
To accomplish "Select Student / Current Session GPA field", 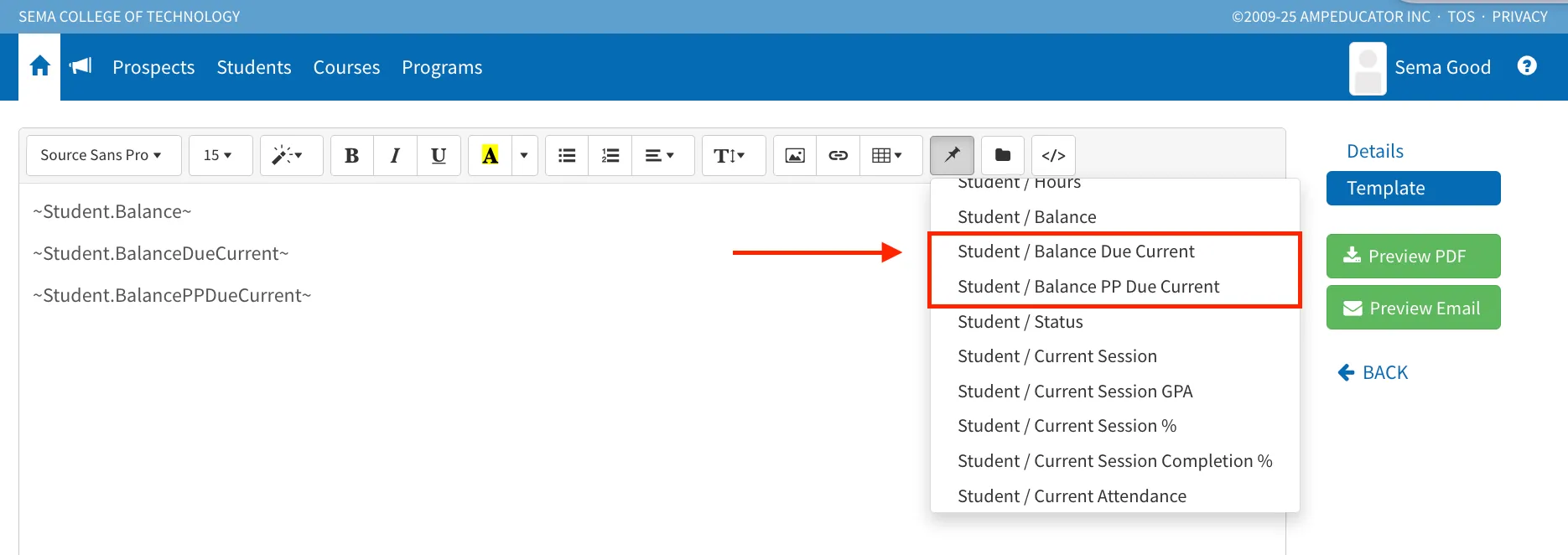I will click(x=1115, y=392).
